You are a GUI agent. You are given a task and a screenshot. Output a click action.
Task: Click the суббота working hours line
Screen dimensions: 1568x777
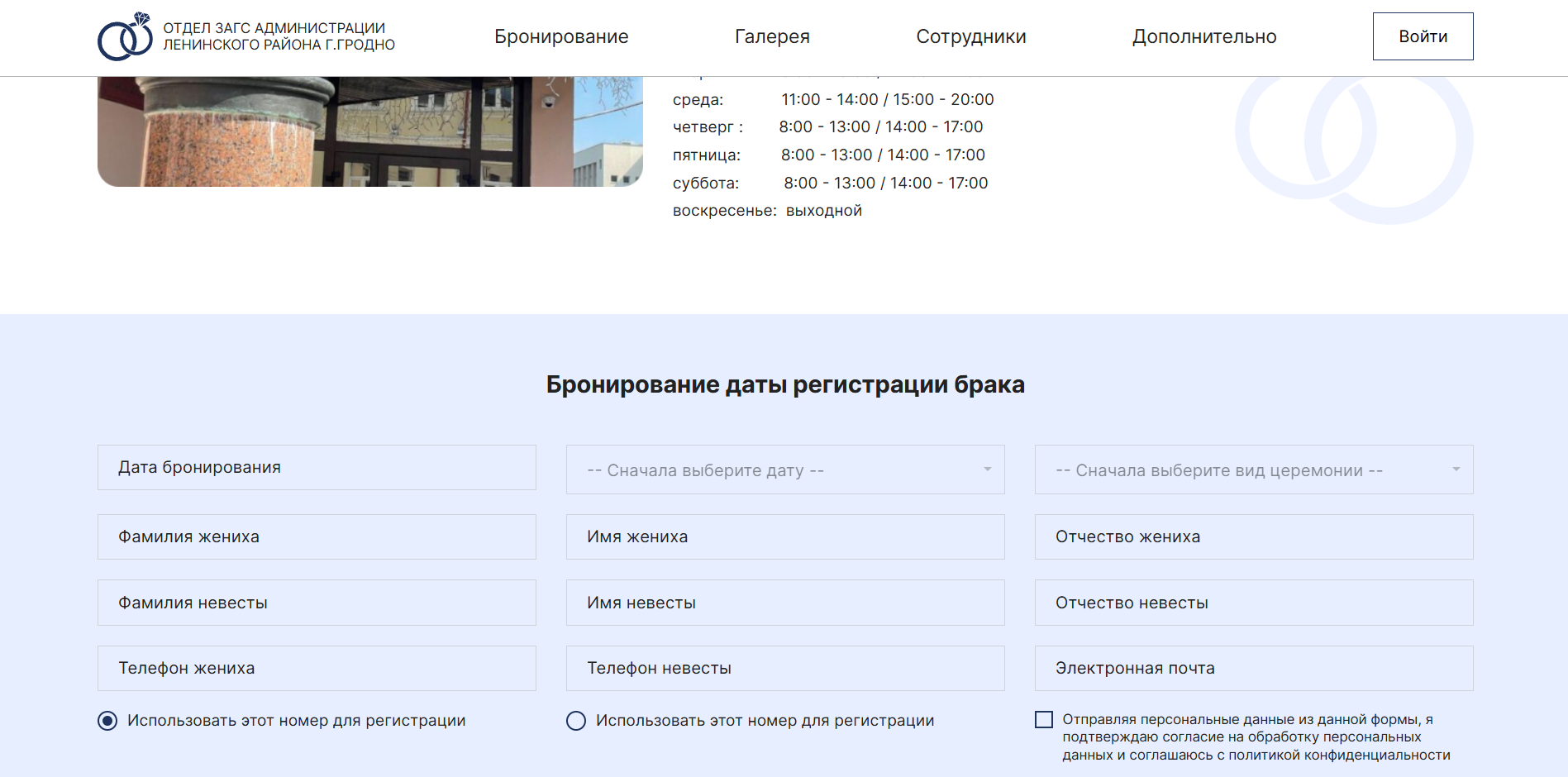coord(831,183)
